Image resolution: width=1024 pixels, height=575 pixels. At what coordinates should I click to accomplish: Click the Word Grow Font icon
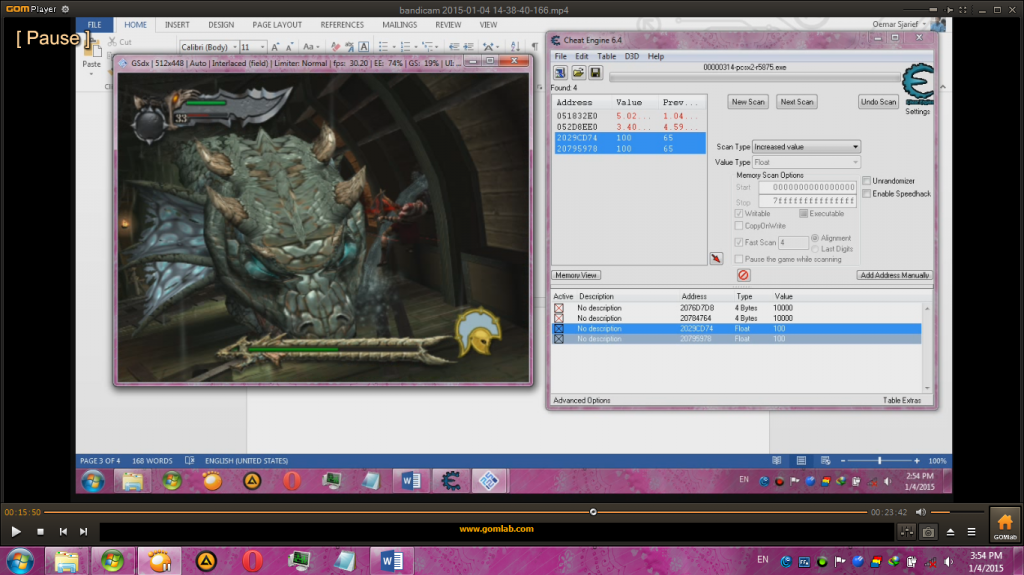point(275,47)
